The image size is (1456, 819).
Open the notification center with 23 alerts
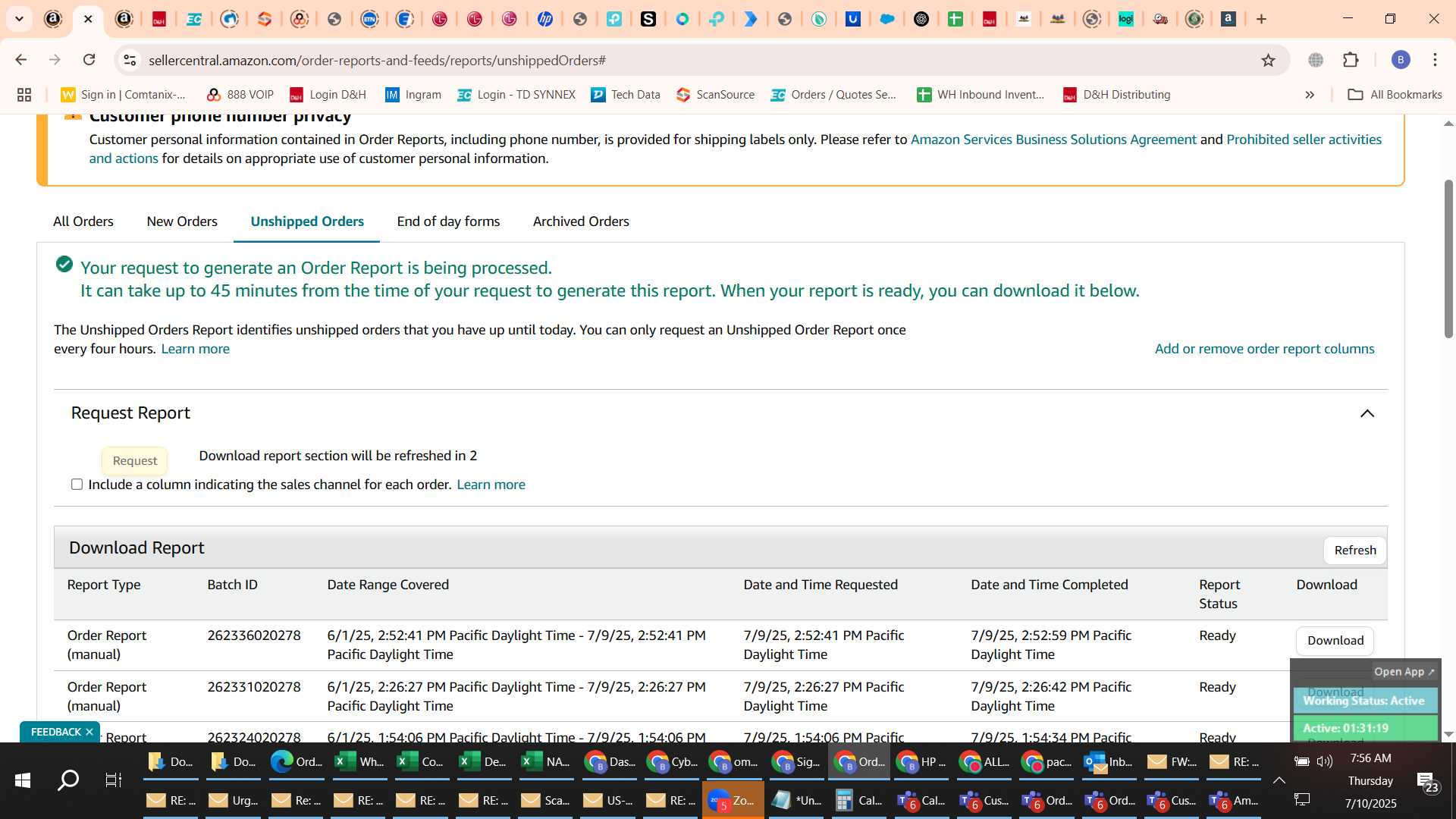click(x=1427, y=783)
